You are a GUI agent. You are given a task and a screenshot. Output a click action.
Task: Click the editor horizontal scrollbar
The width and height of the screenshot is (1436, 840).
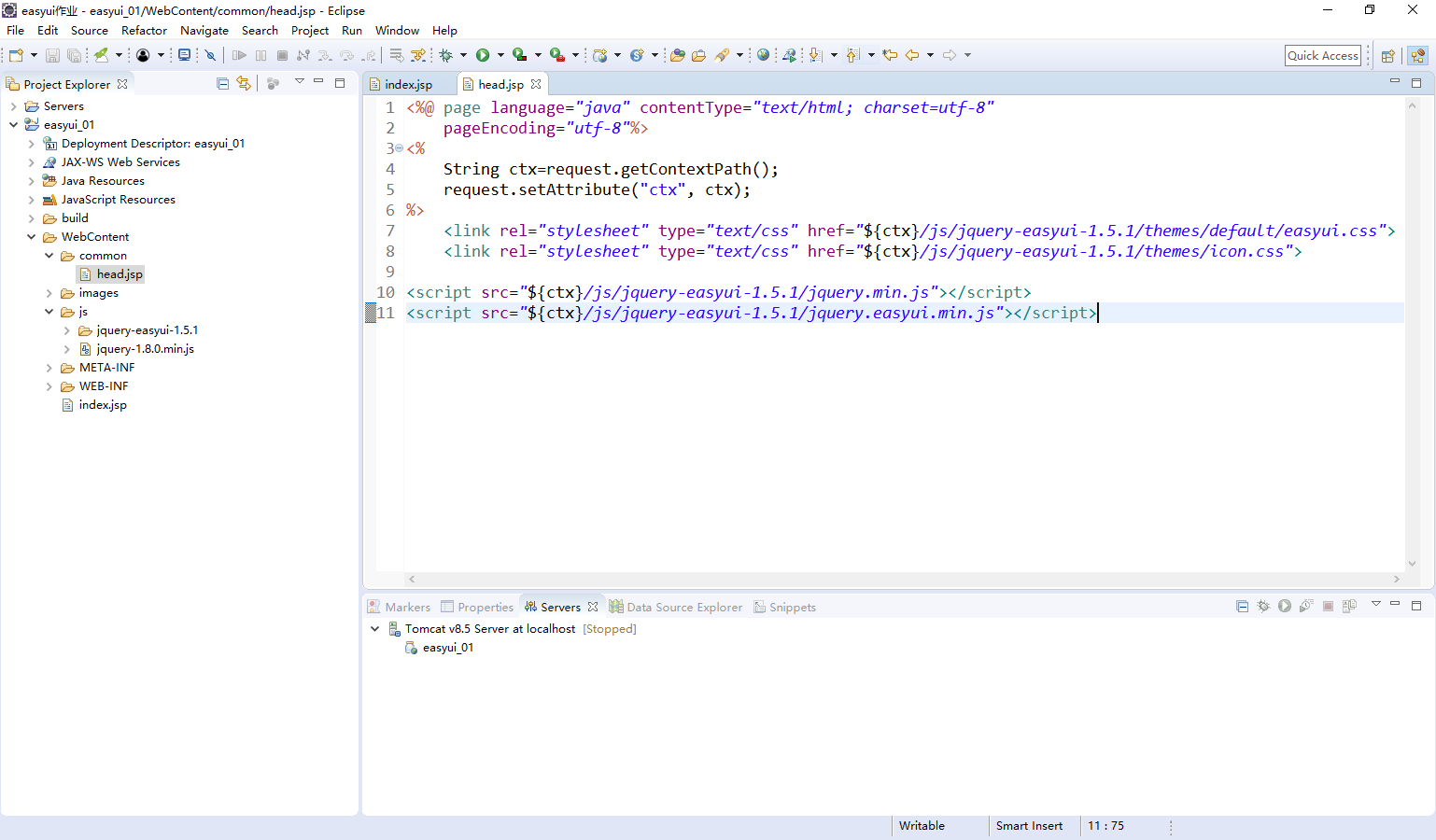[903, 579]
